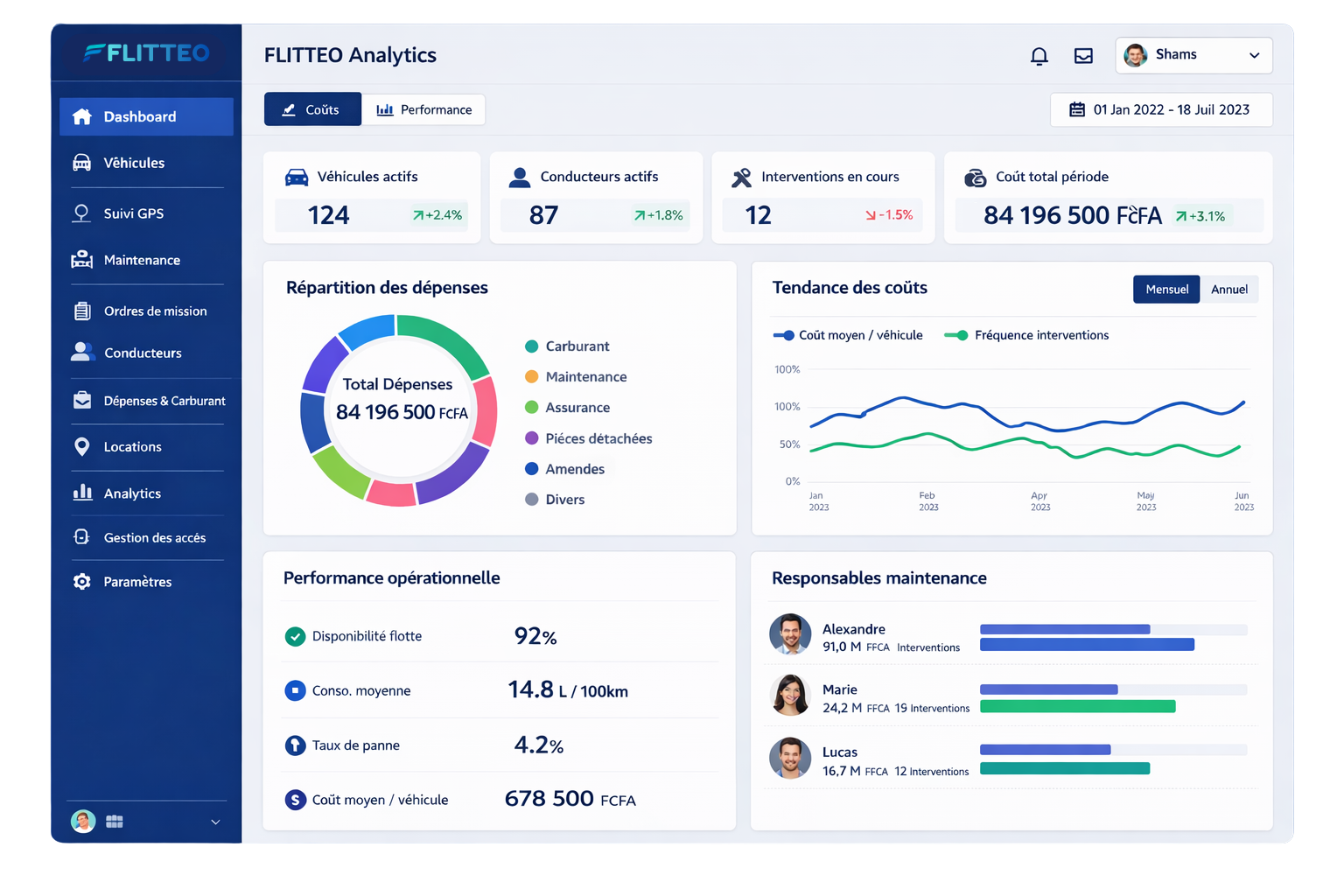Click the tools icon on Interventions en cours
This screenshot has height=896, width=1344.
(x=741, y=178)
